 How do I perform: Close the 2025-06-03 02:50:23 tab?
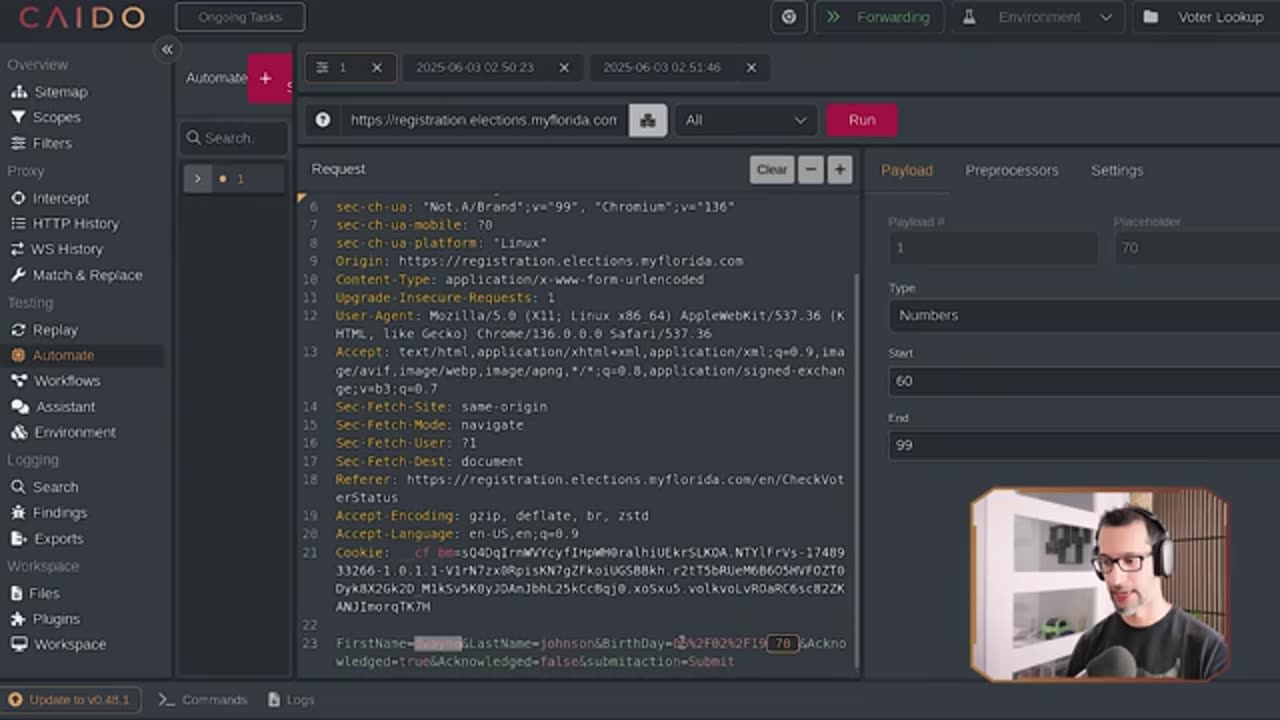click(564, 67)
